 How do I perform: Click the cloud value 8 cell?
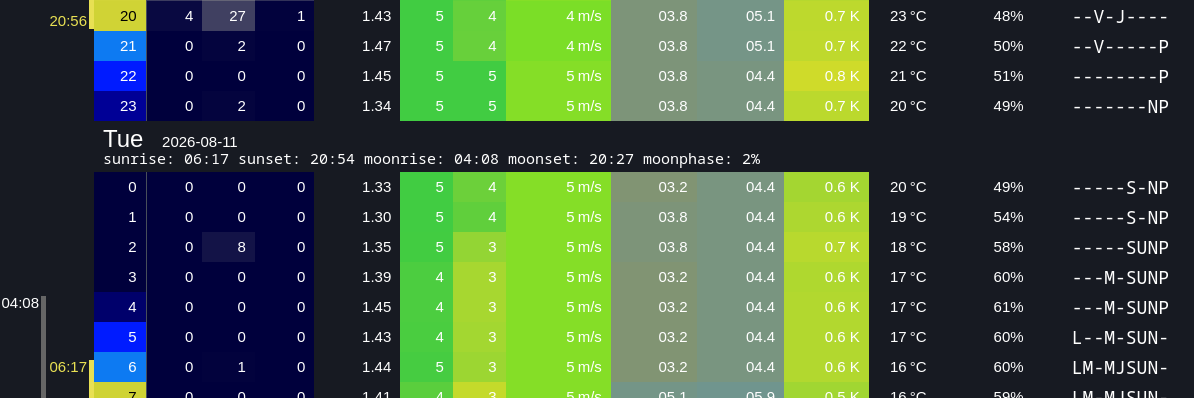228,247
